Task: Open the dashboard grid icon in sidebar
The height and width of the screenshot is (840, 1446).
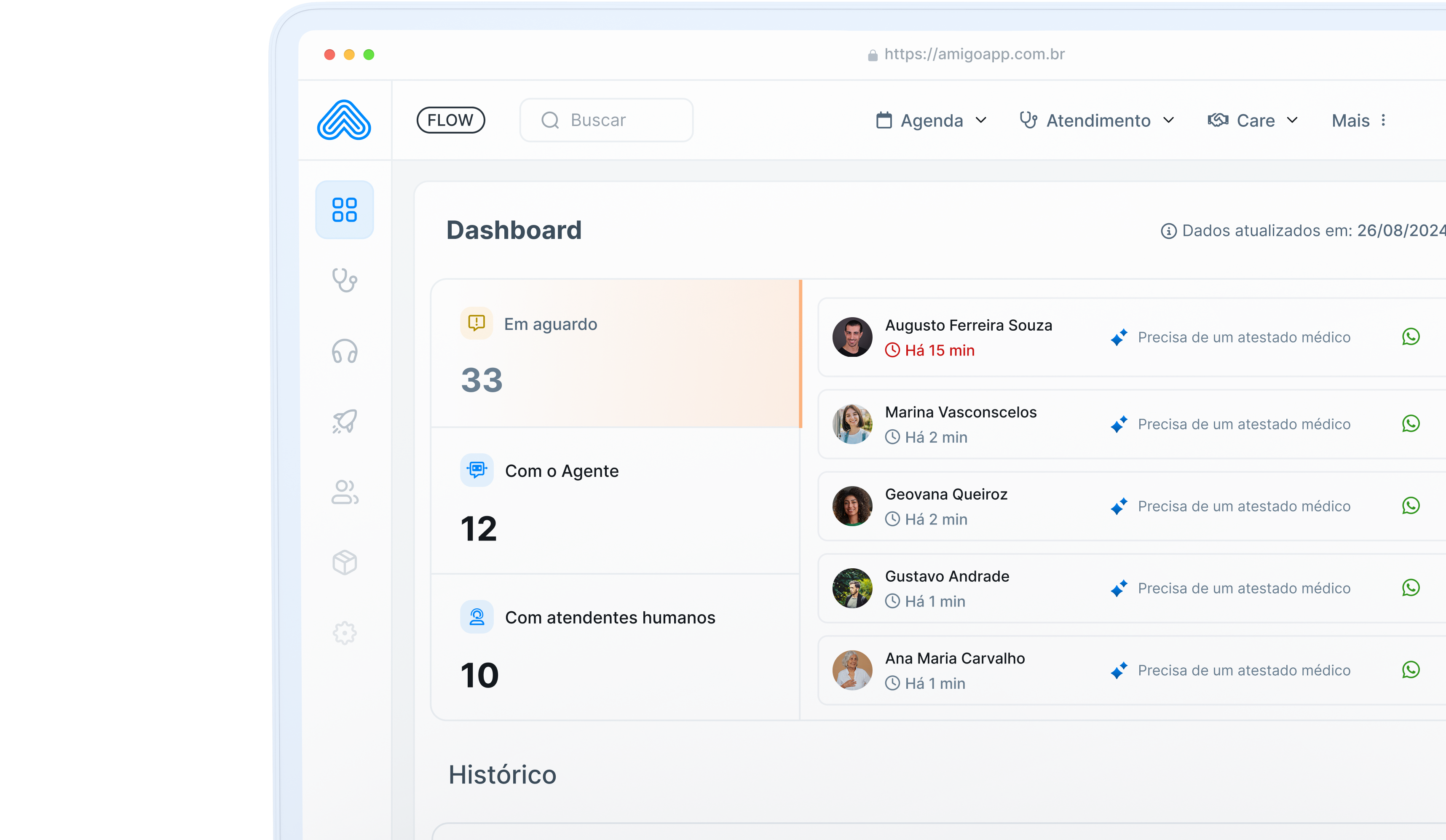Action: click(x=344, y=210)
